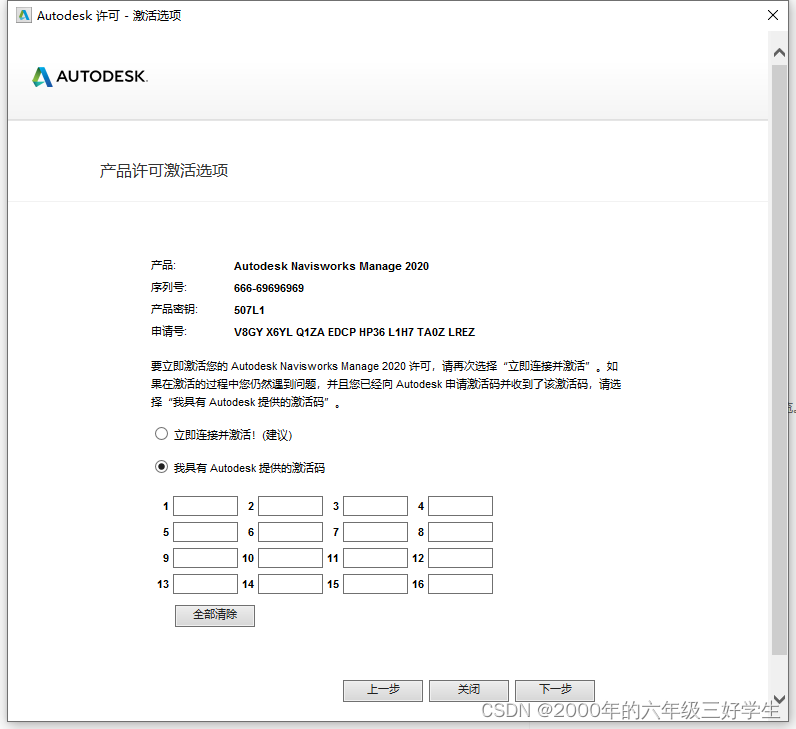The height and width of the screenshot is (729, 796).
Task: Click activation code field 14
Action: point(290,584)
